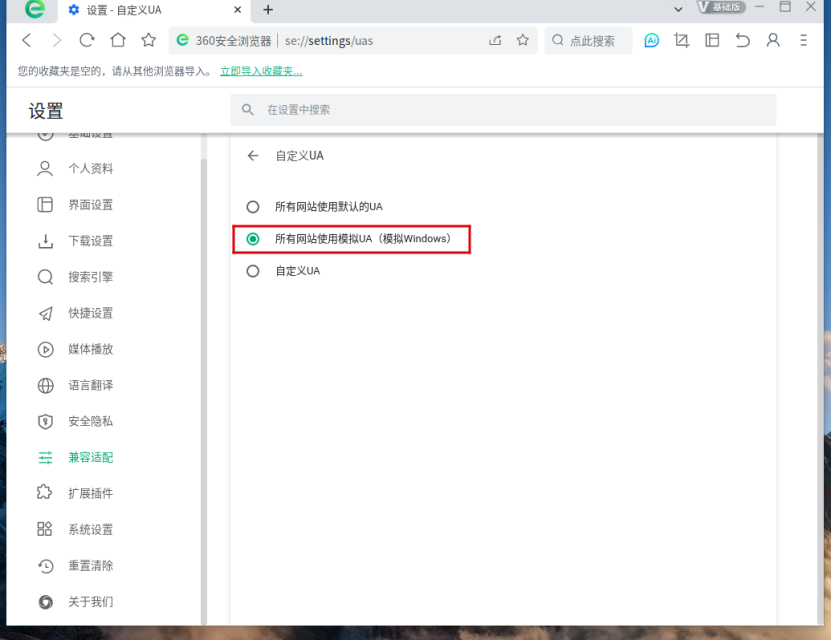Open 扩展插件 settings section
831x640 pixels.
[x=90, y=493]
